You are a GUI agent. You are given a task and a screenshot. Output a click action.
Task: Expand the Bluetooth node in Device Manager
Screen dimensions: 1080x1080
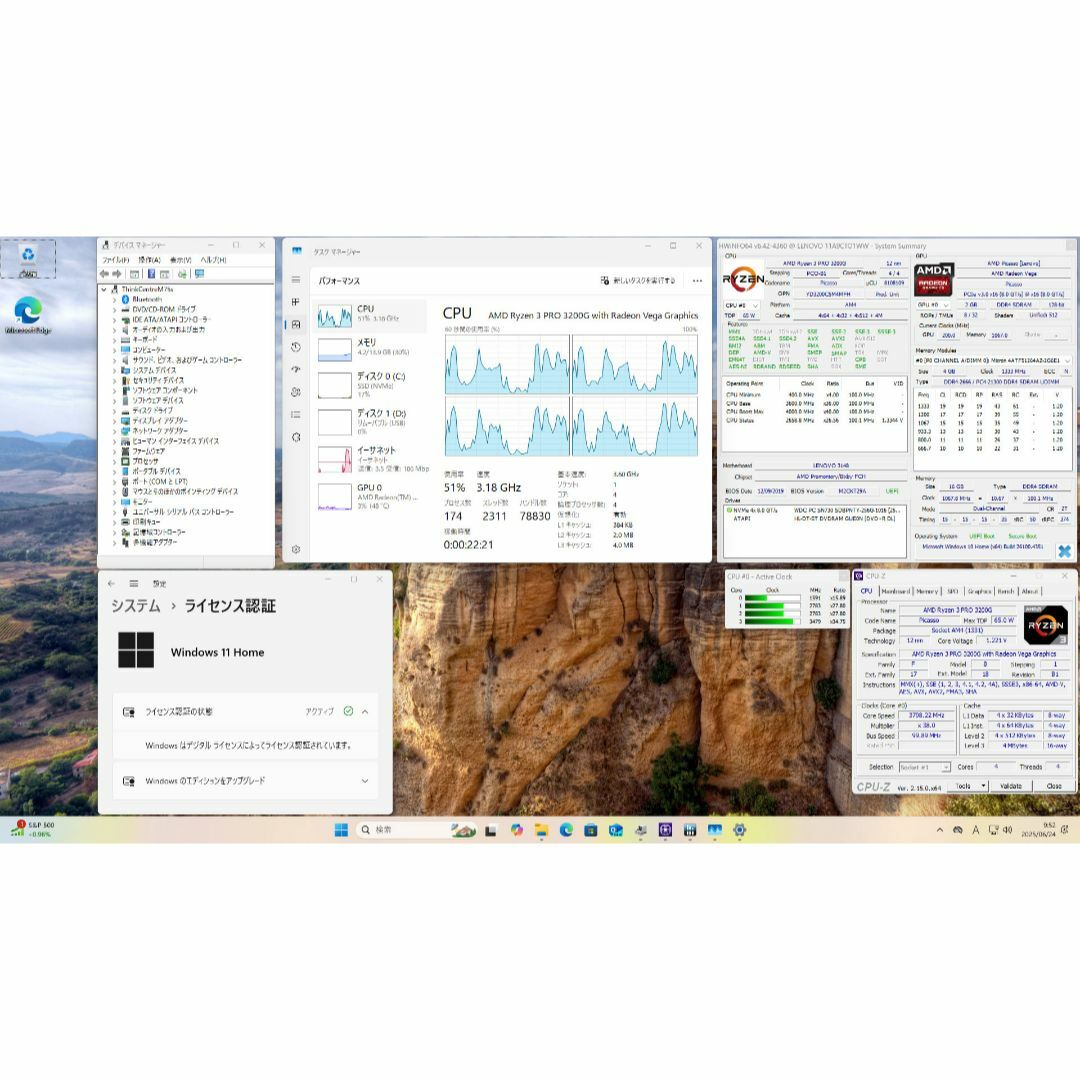coord(114,300)
